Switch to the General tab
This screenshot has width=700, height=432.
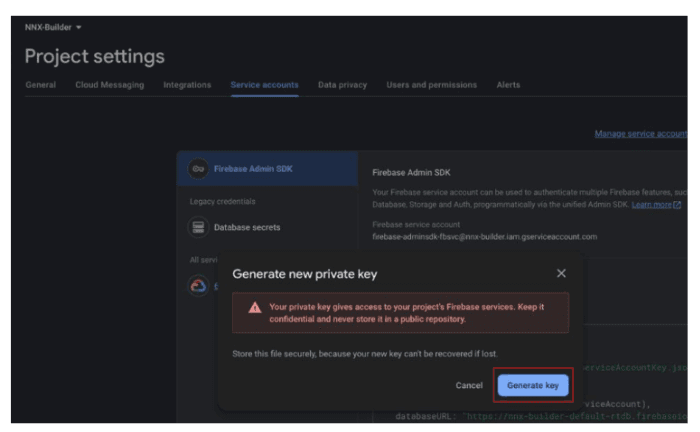click(40, 85)
